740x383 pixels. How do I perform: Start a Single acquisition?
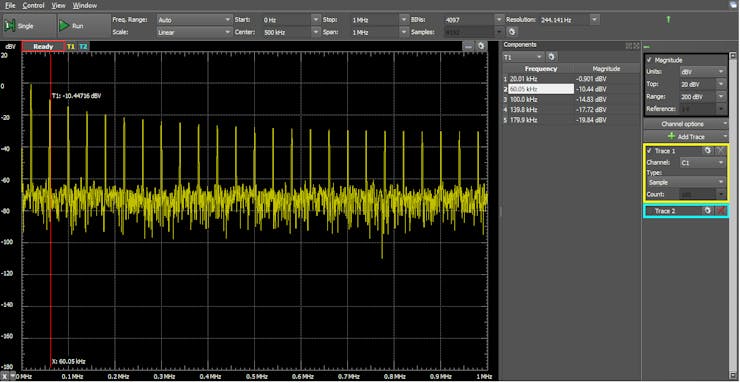[x=27, y=26]
